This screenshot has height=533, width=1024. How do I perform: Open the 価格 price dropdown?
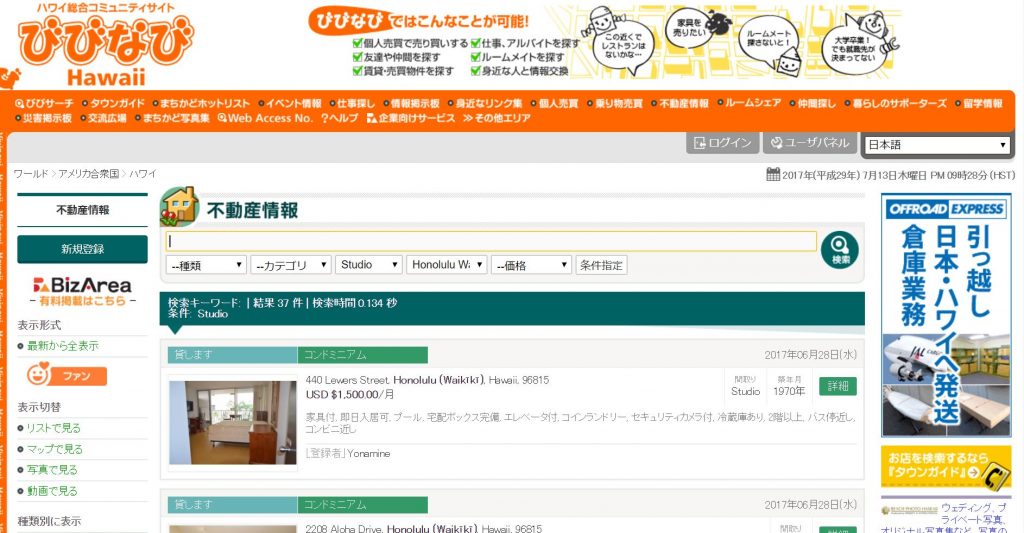coord(532,265)
